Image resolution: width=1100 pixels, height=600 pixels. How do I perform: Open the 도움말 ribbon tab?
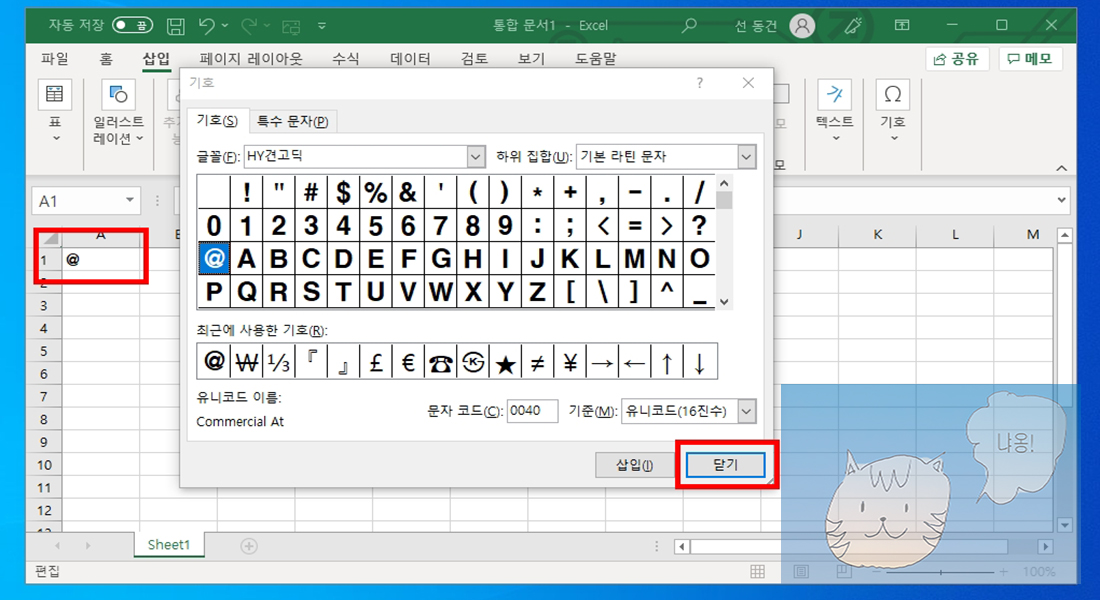coord(596,59)
